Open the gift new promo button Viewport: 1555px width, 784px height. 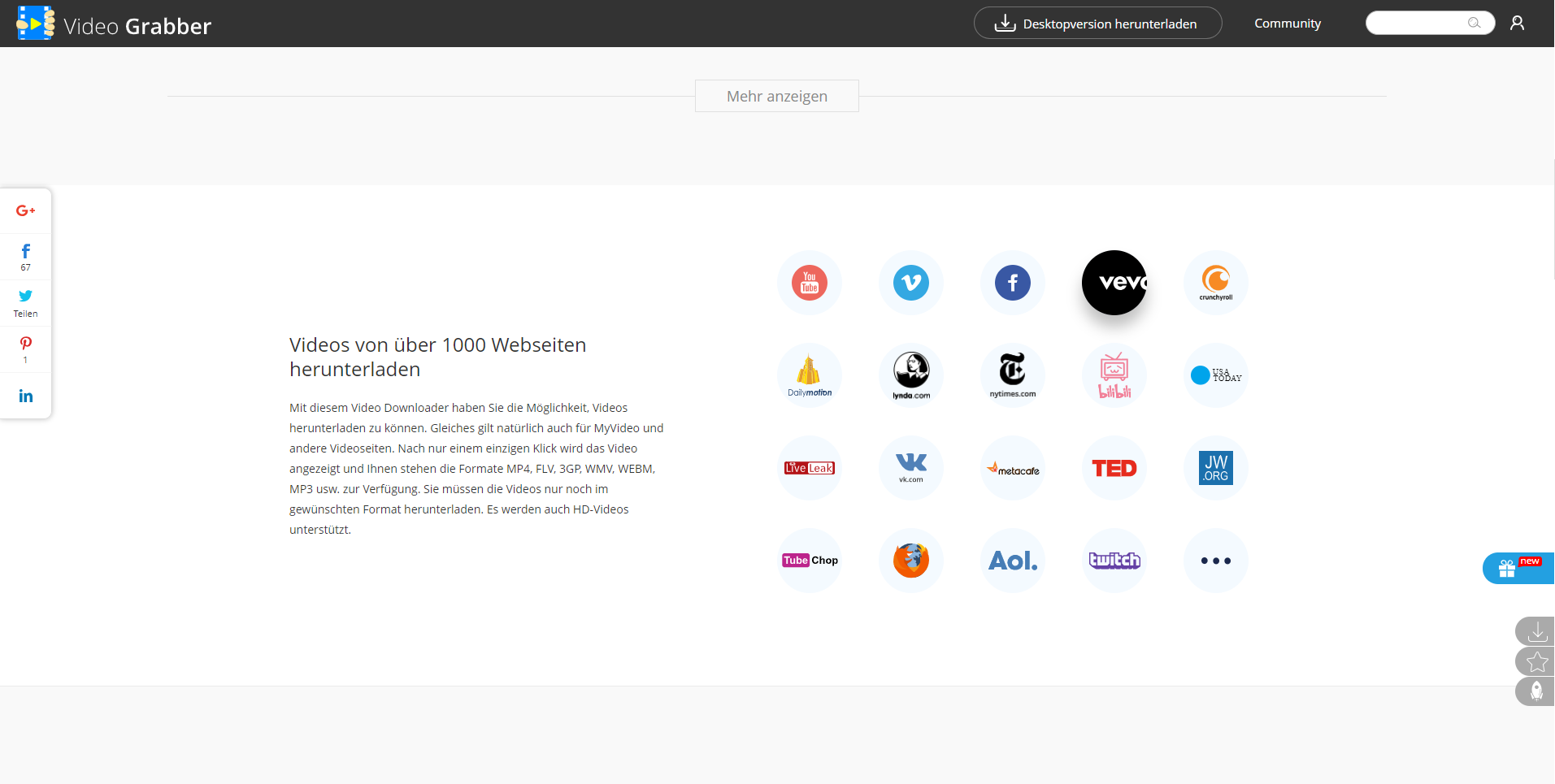[x=1518, y=568]
